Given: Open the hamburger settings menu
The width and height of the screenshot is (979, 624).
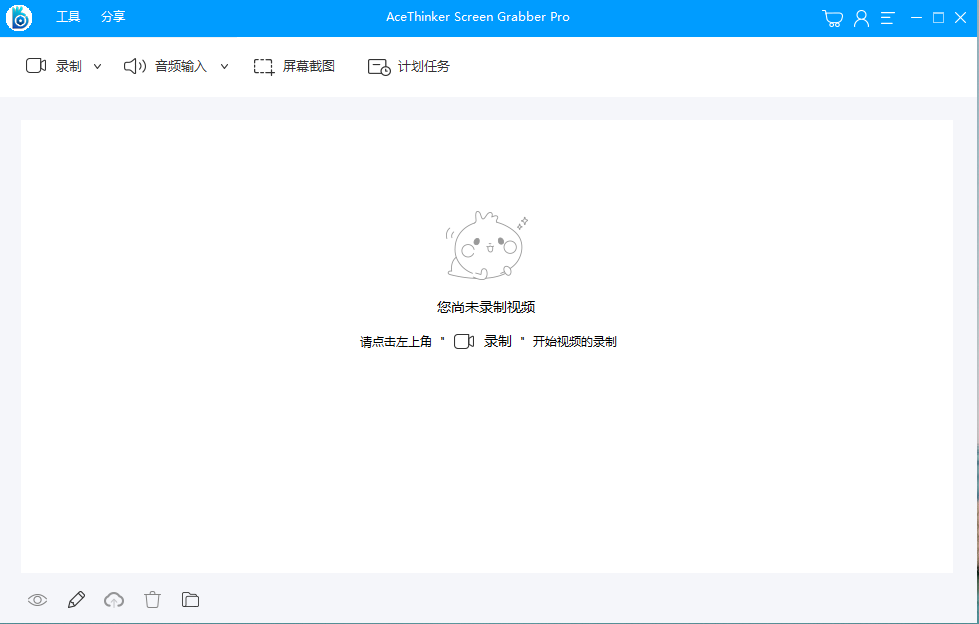Looking at the screenshot, I should (887, 18).
